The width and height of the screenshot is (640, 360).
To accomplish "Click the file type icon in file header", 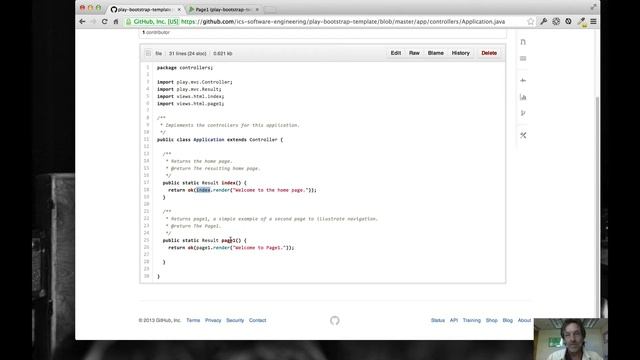I will coord(148,53).
